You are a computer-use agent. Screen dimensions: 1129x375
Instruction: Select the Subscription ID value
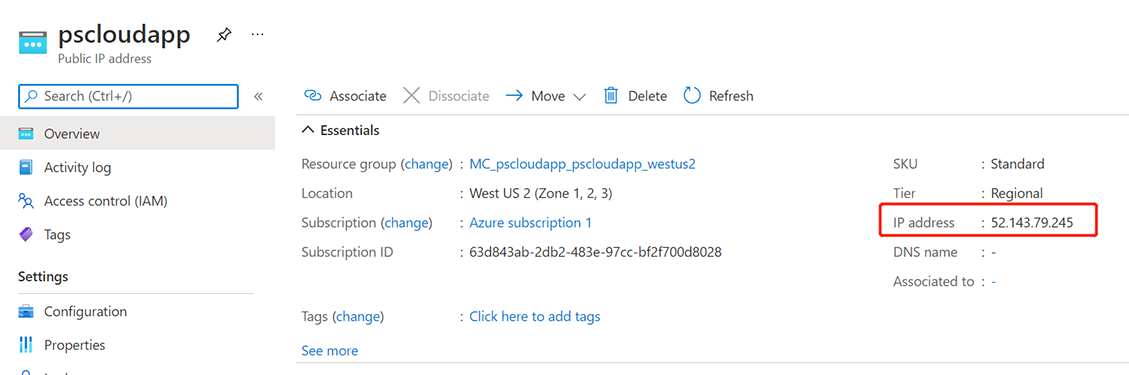coord(595,253)
